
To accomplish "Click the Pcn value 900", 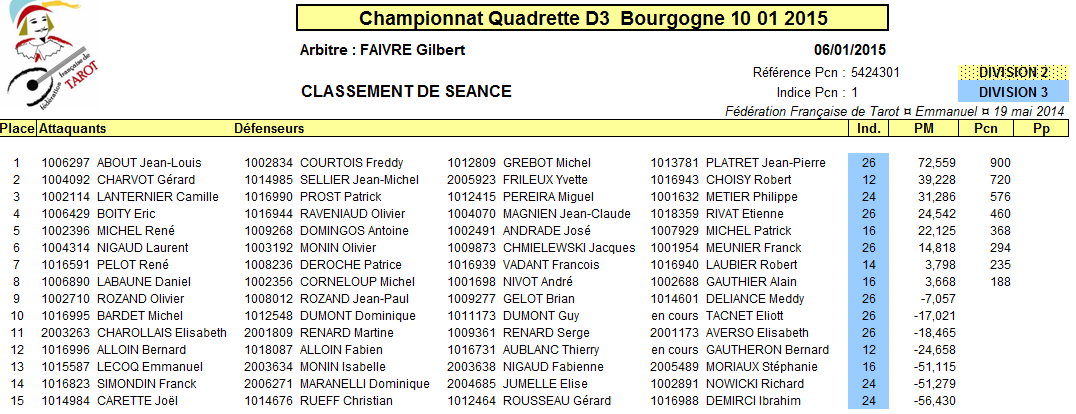I will [1000, 163].
